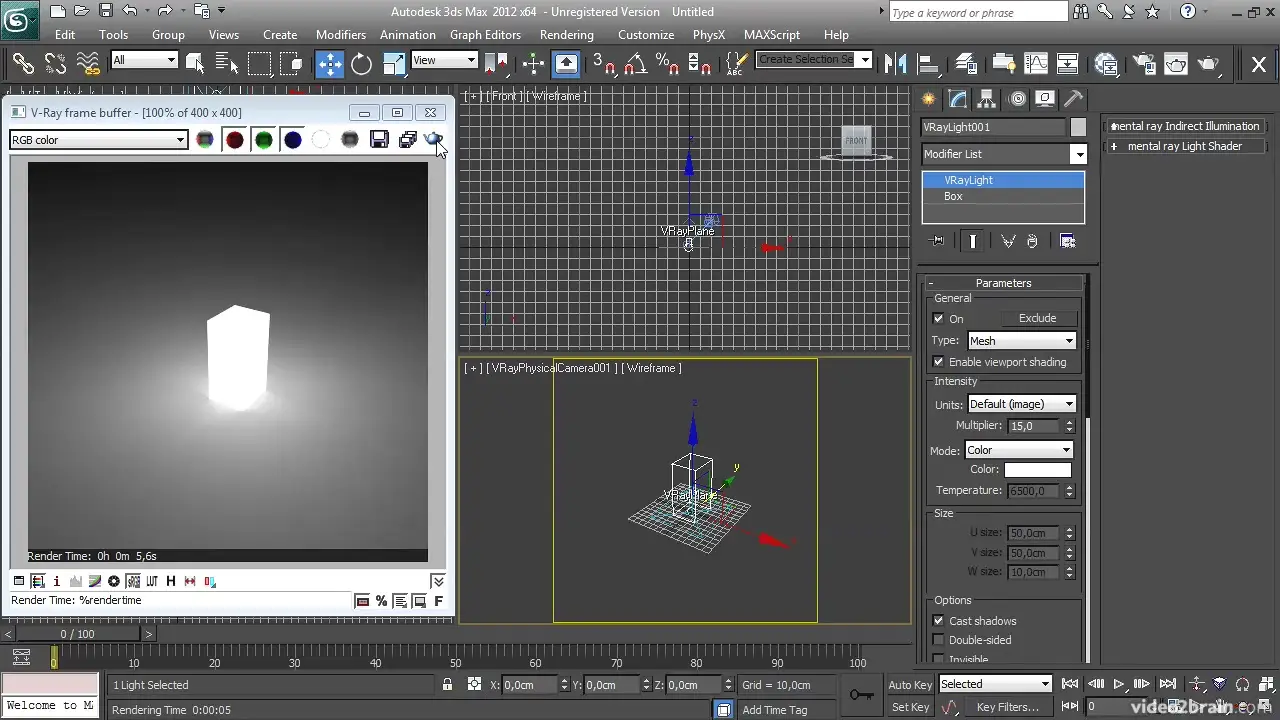Toggle Set Key mode
Image resolution: width=1280 pixels, height=720 pixels.
pos(910,707)
